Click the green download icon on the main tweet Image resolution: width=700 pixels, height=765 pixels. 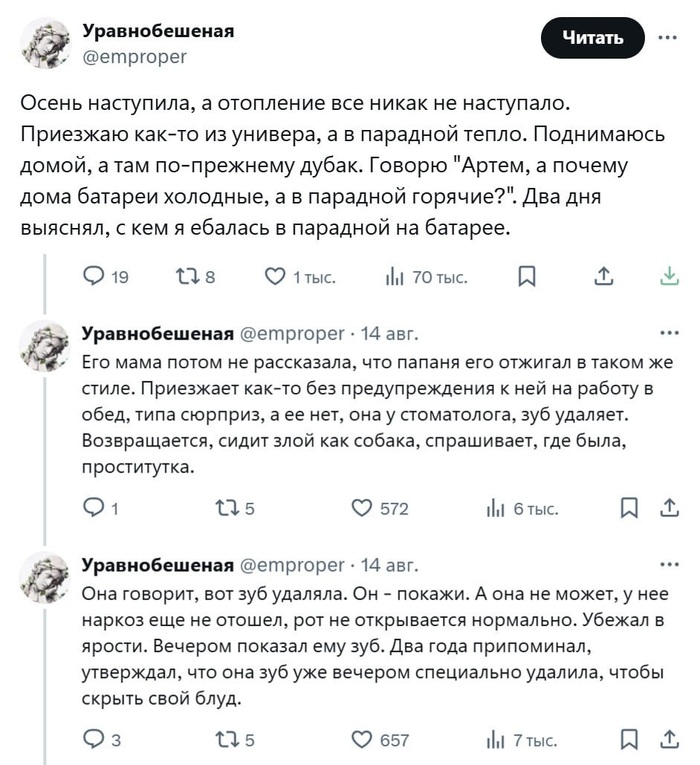669,276
